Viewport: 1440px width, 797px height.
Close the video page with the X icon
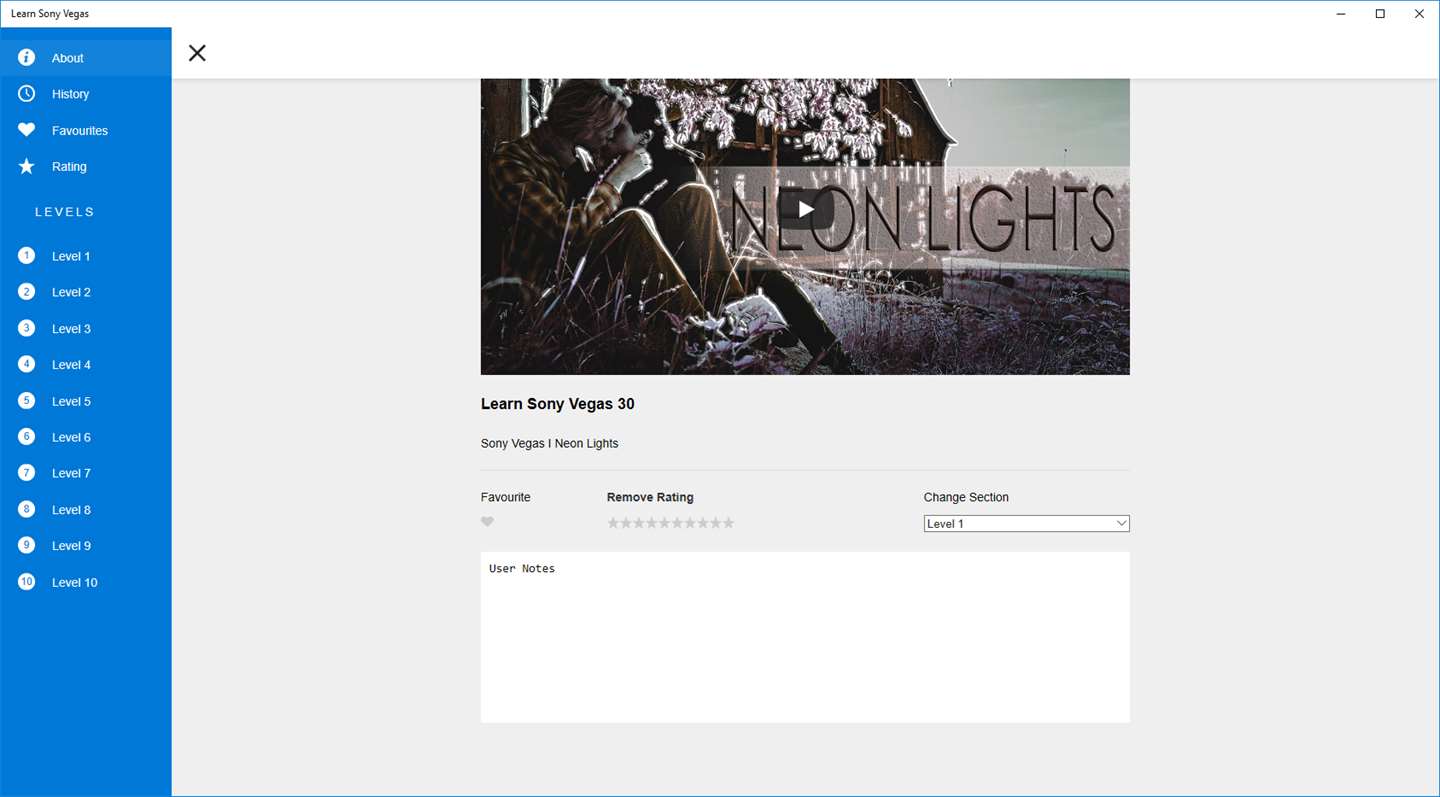[x=197, y=53]
